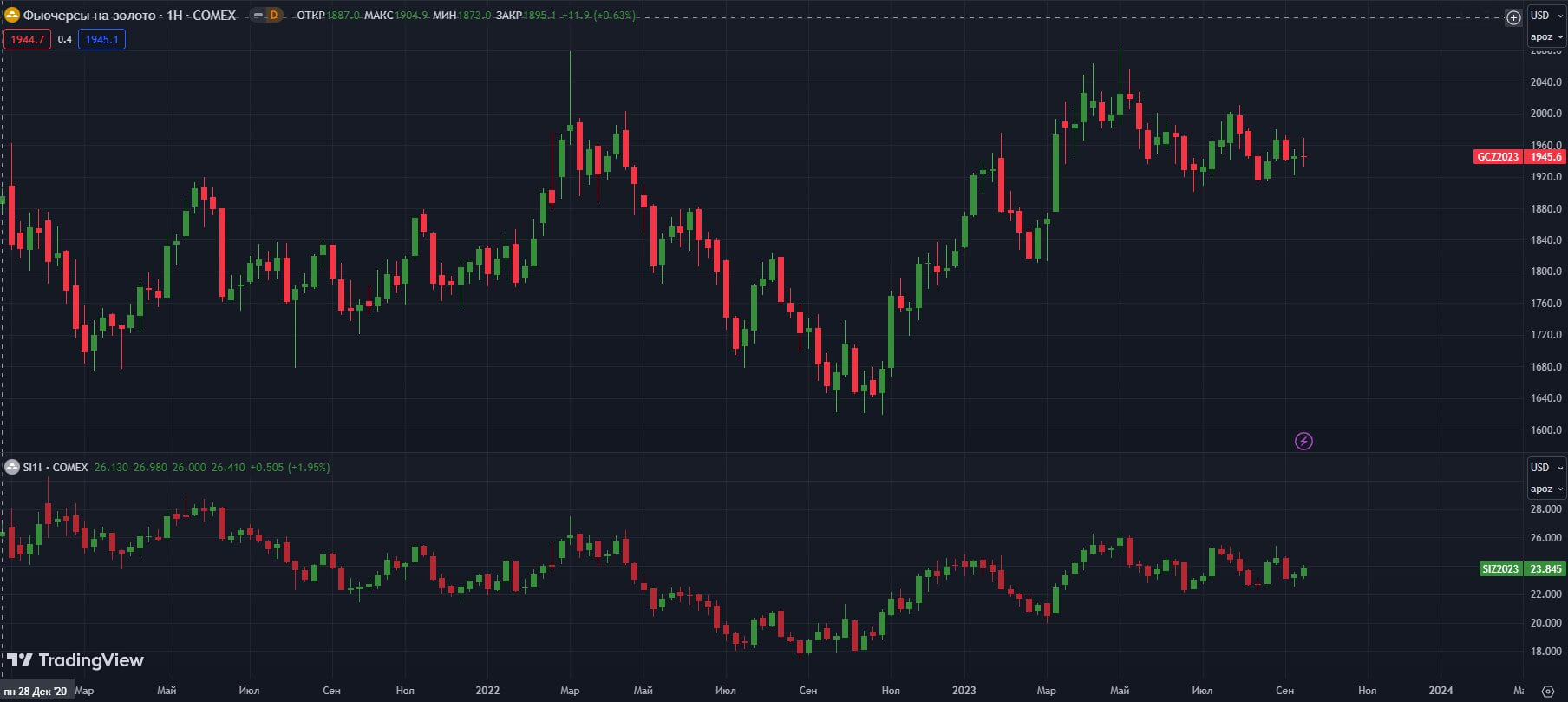Click the silver change value +0.505 (+1.95%)
This screenshot has height=702, width=1568.
click(x=290, y=467)
